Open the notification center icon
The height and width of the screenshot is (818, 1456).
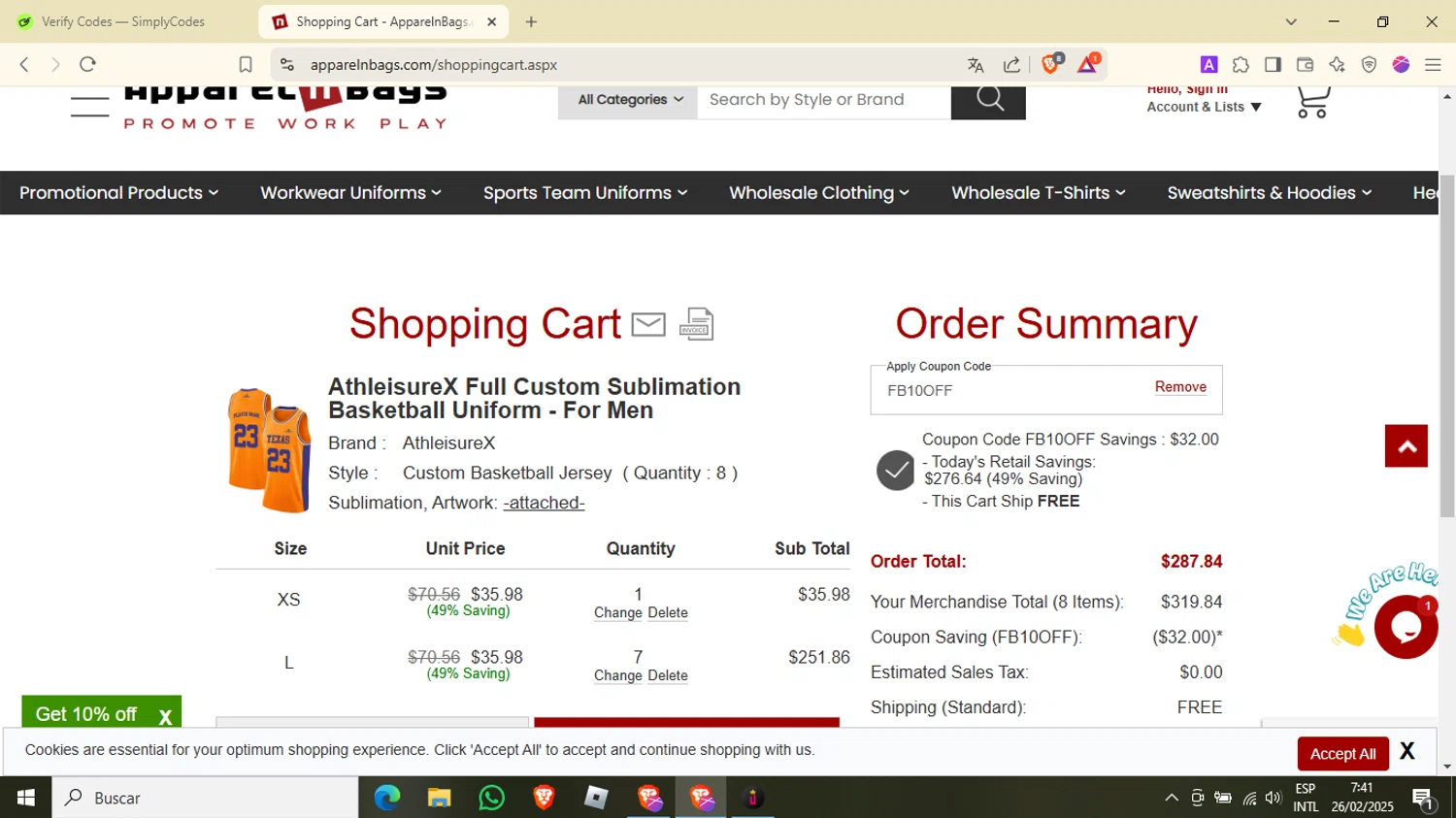coord(1424,799)
